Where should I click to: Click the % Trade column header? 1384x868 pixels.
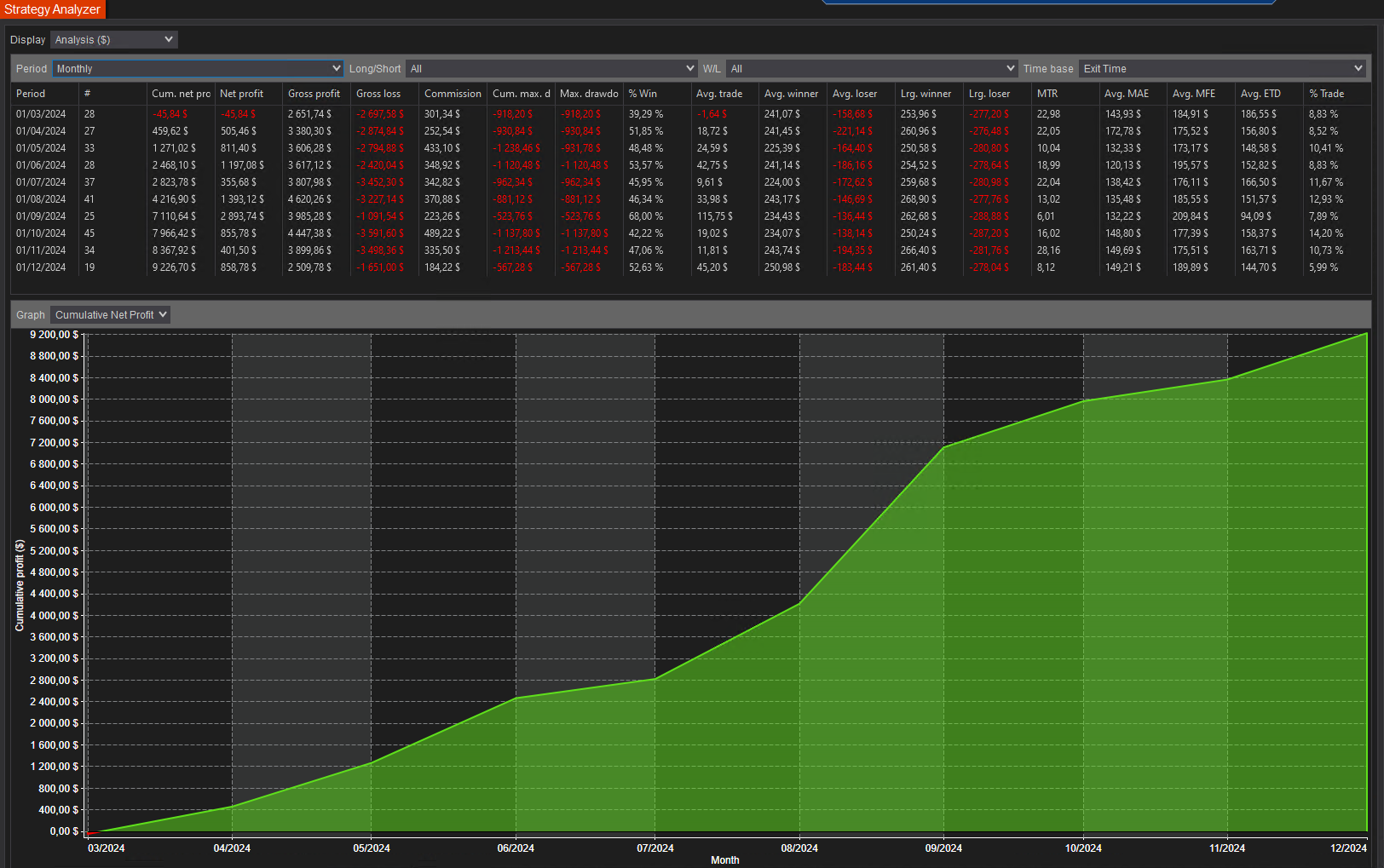tap(1337, 94)
